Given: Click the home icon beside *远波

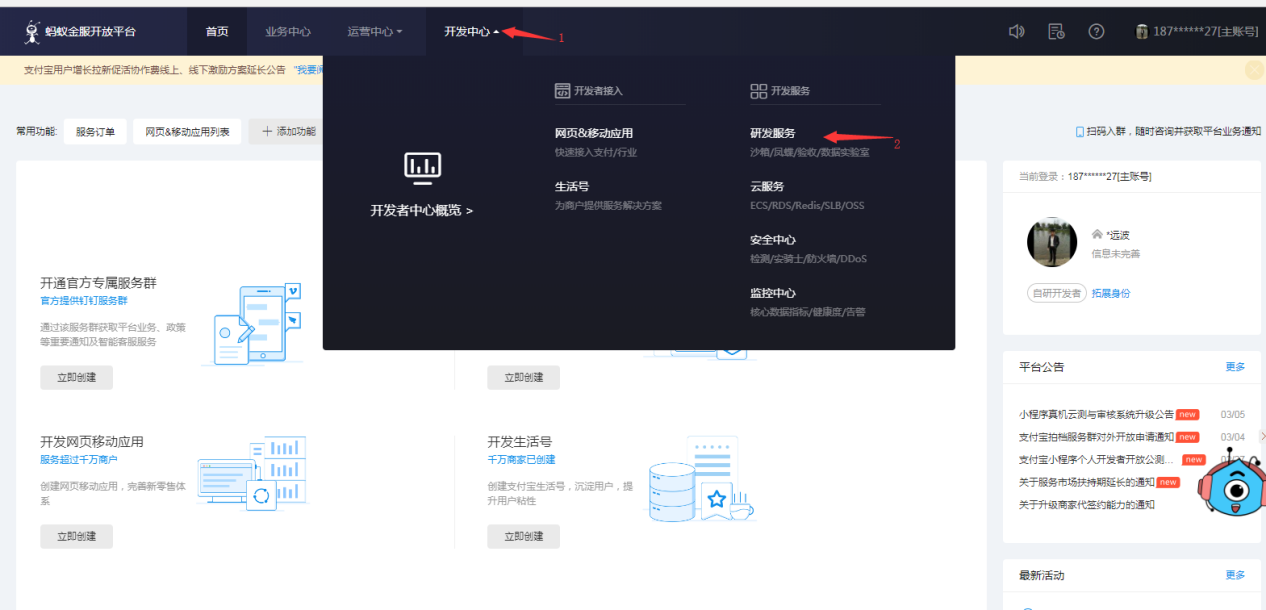Looking at the screenshot, I should coord(1097,234).
